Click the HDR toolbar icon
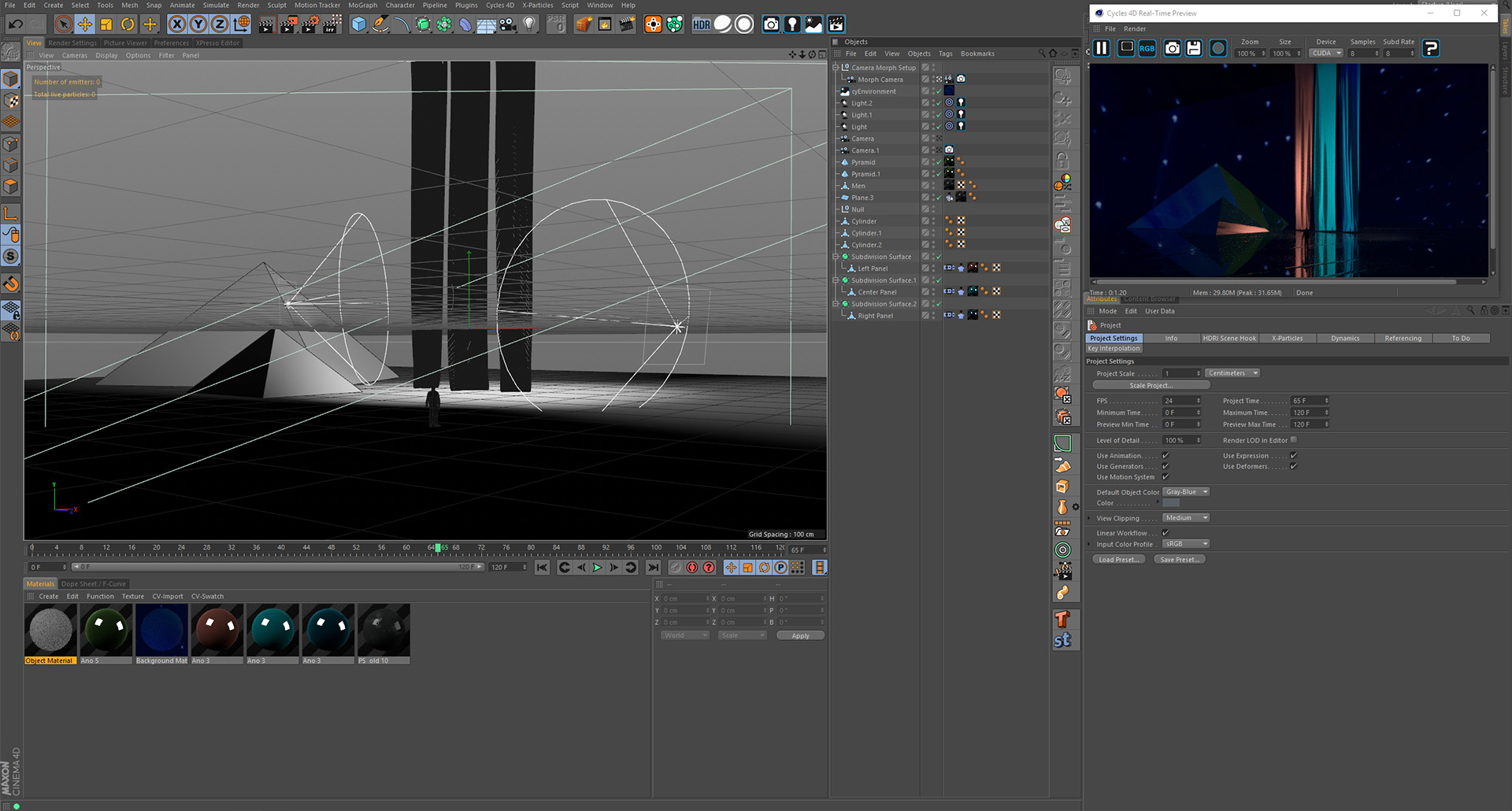1512x811 pixels. point(702,24)
